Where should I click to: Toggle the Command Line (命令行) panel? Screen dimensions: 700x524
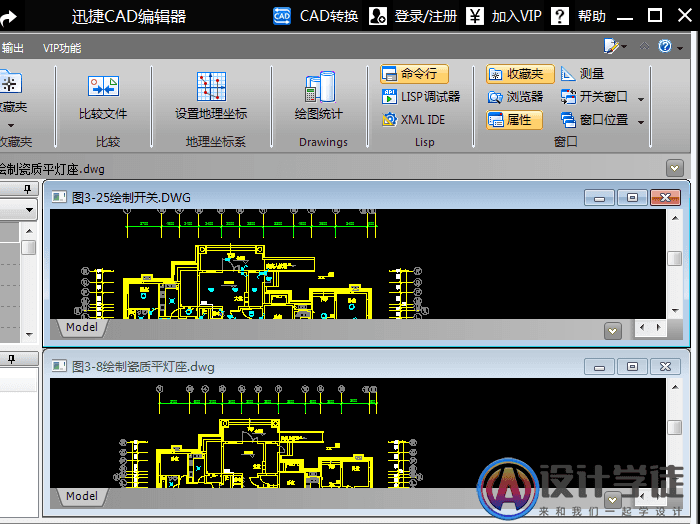click(x=414, y=74)
